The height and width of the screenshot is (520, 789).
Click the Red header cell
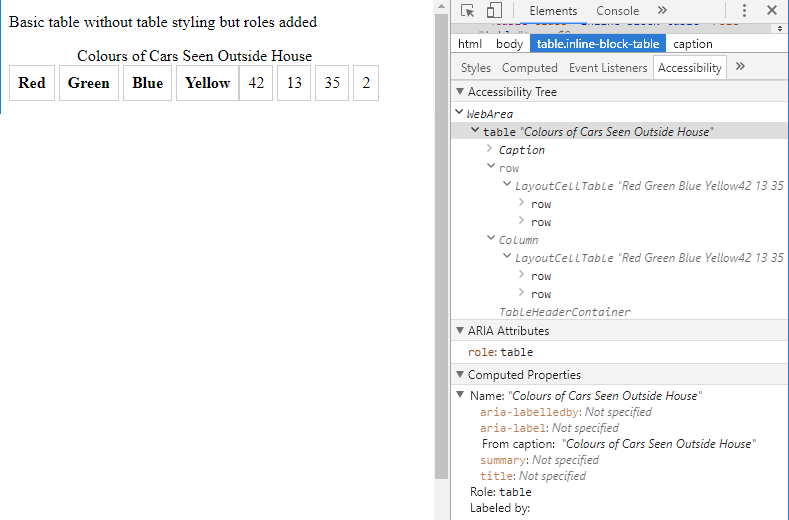coord(32,83)
